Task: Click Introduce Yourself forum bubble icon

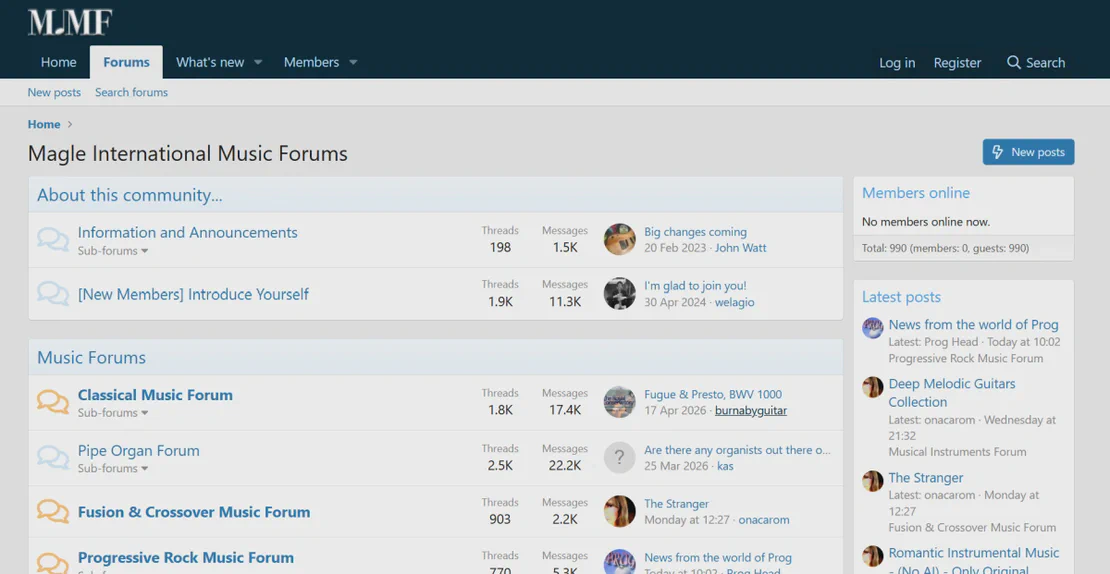Action: coord(53,294)
